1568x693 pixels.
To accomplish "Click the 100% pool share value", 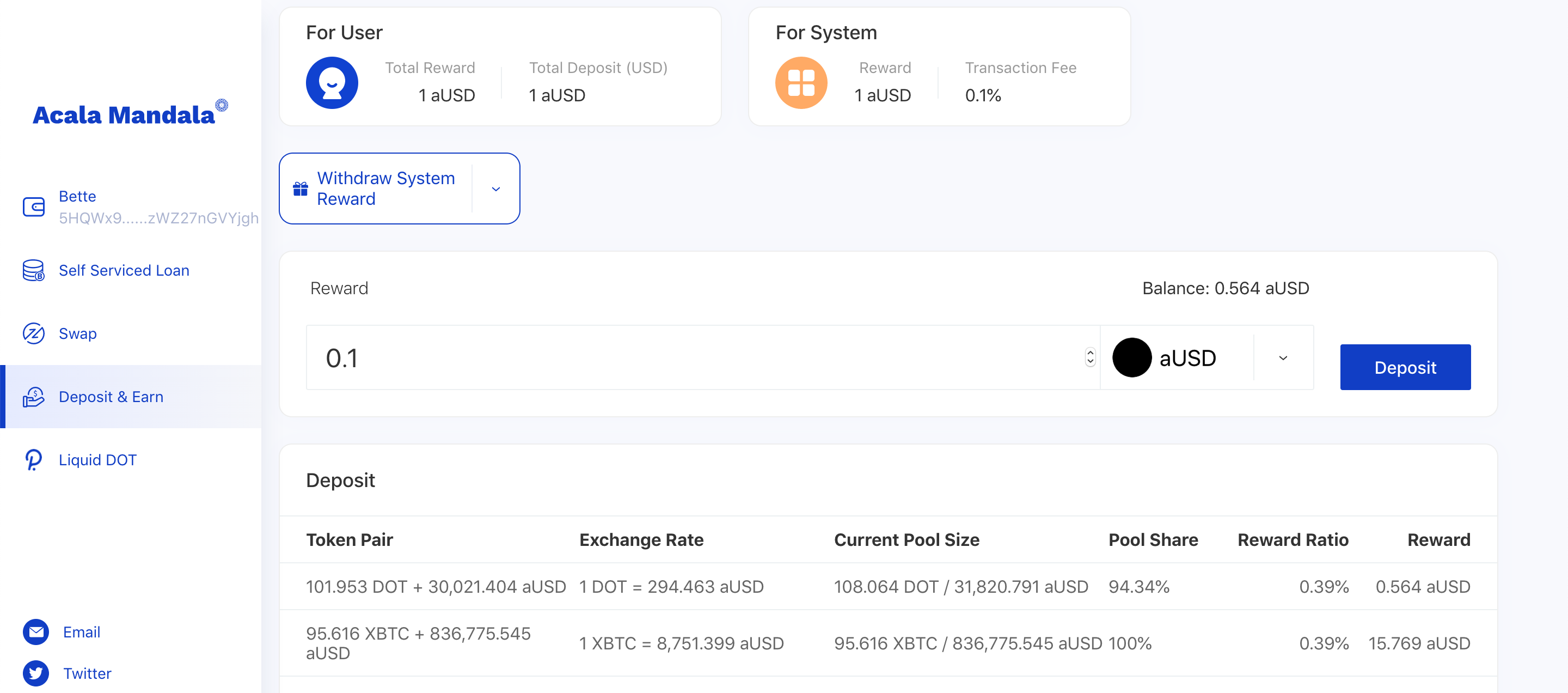I will (x=1130, y=643).
